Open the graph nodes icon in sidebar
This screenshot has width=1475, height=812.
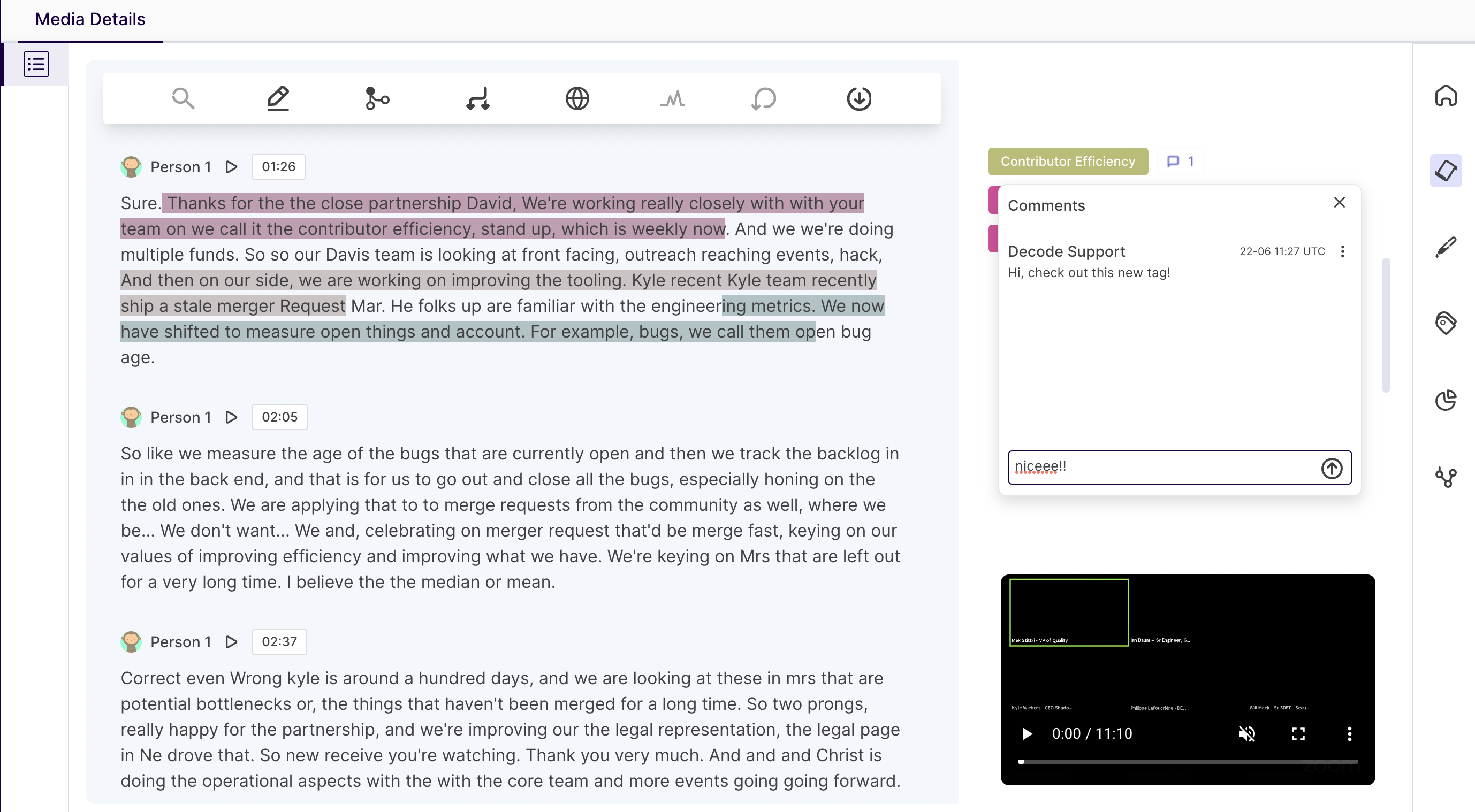point(1445,476)
